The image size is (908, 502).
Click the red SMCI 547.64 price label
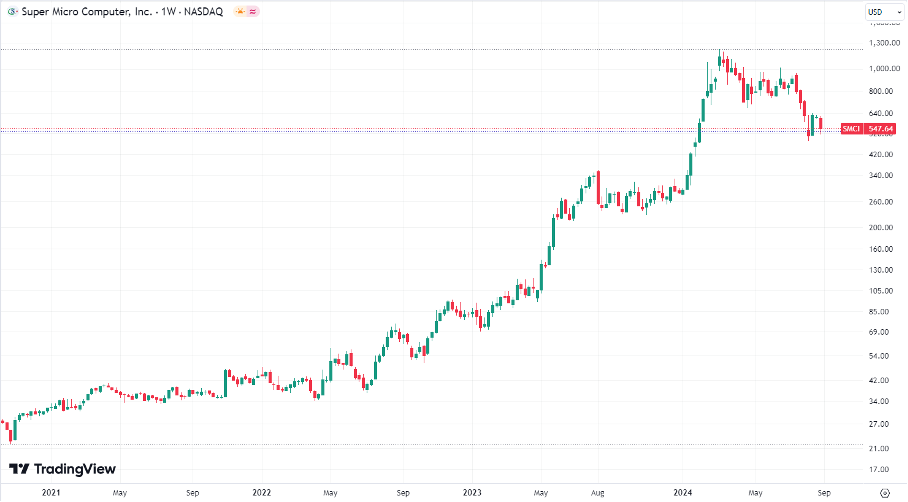coord(865,128)
